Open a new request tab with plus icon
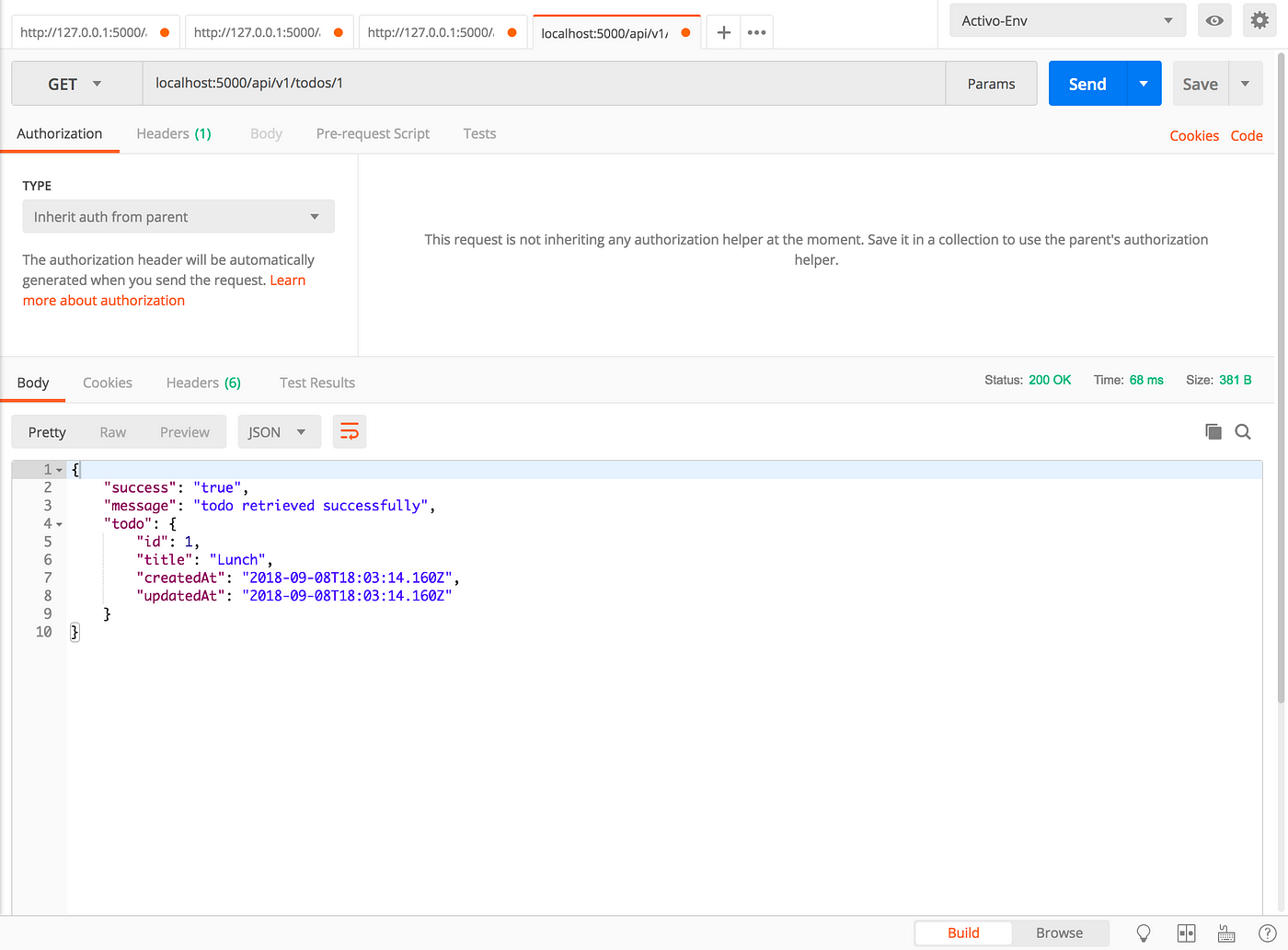This screenshot has width=1288, height=950. tap(724, 32)
